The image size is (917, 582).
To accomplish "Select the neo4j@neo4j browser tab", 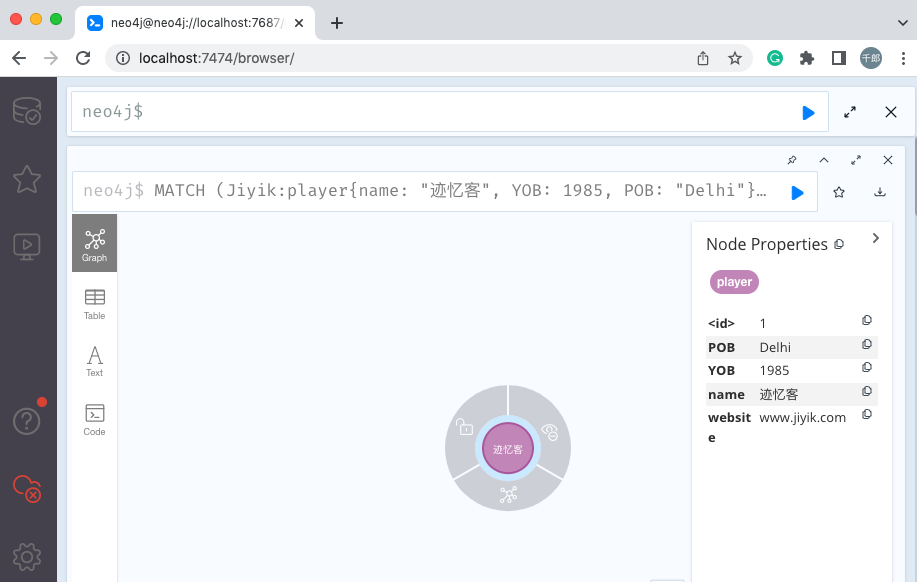I will pos(195,23).
